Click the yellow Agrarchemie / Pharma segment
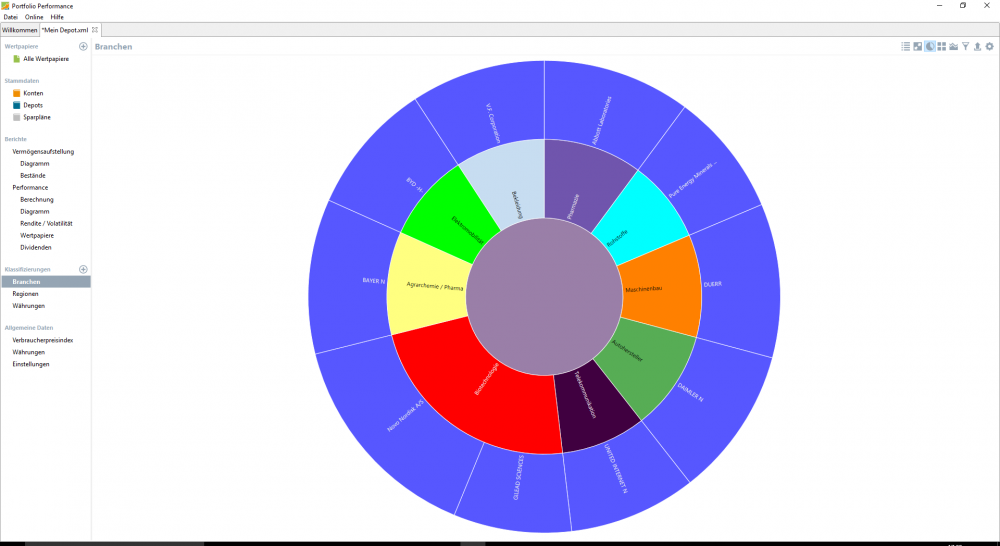 pyautogui.click(x=426, y=287)
